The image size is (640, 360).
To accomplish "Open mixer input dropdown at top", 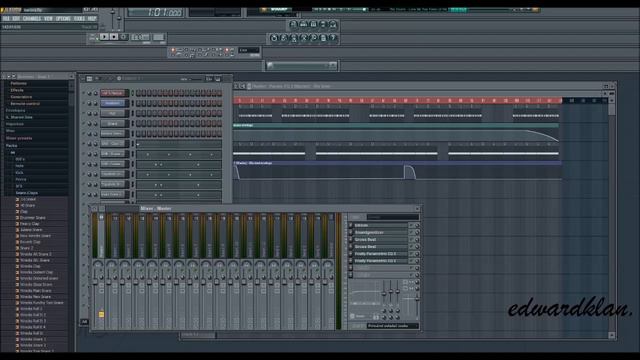I will (392, 217).
